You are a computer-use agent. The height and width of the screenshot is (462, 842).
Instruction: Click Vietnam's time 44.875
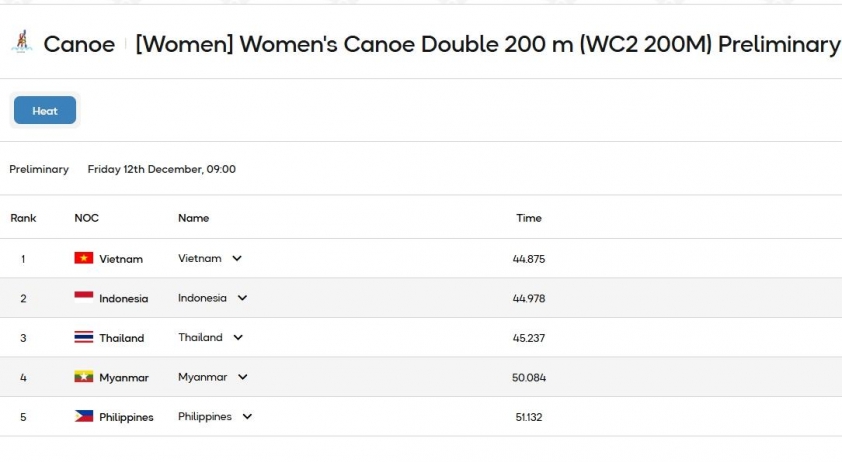click(x=529, y=259)
